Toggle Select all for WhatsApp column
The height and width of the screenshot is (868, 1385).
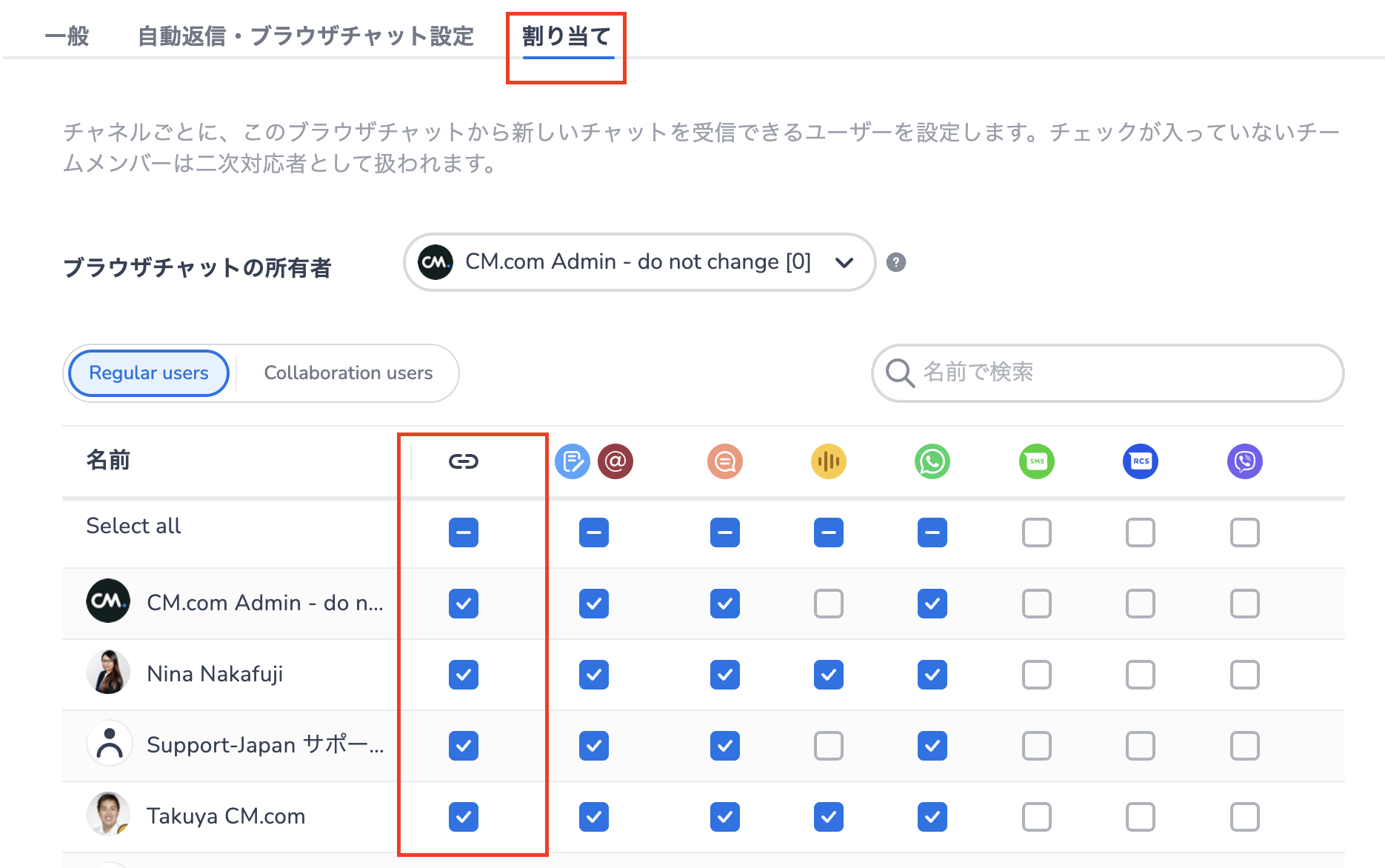tap(932, 533)
